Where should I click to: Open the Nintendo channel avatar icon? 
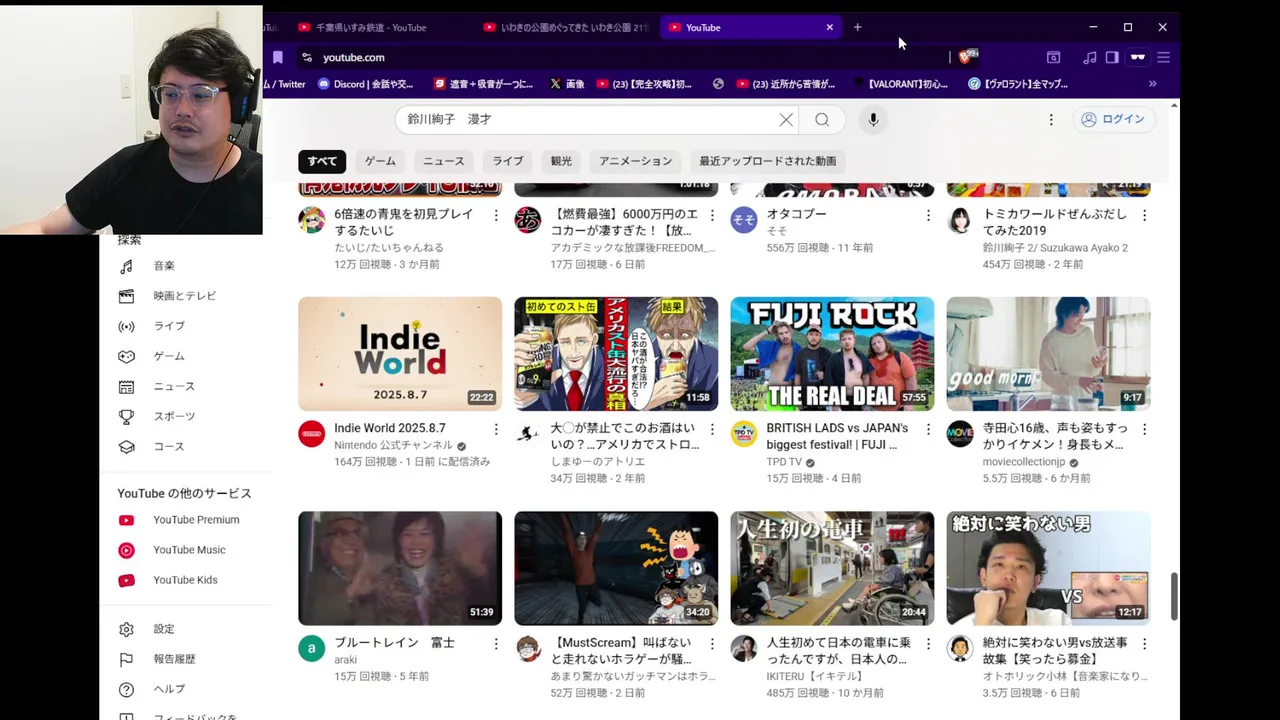312,434
